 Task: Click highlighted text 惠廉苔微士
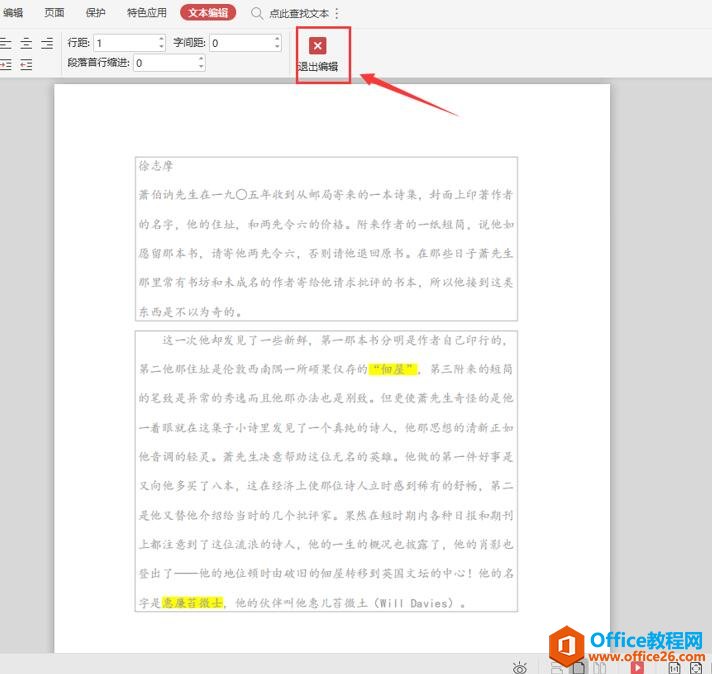[193, 603]
